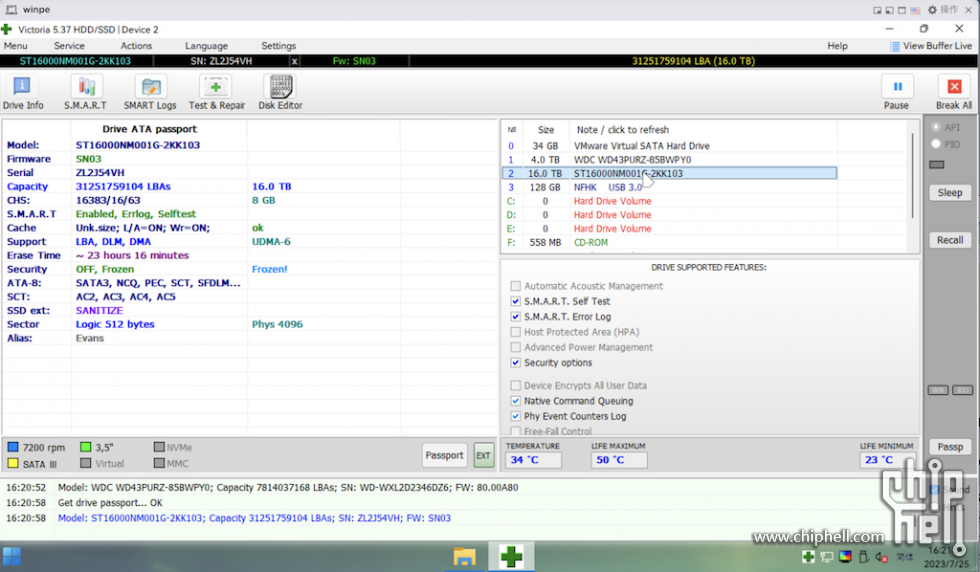This screenshot has height=572, width=980.
Task: Toggle S.M.A.R.T. Self Test checkbox
Action: (x=516, y=301)
